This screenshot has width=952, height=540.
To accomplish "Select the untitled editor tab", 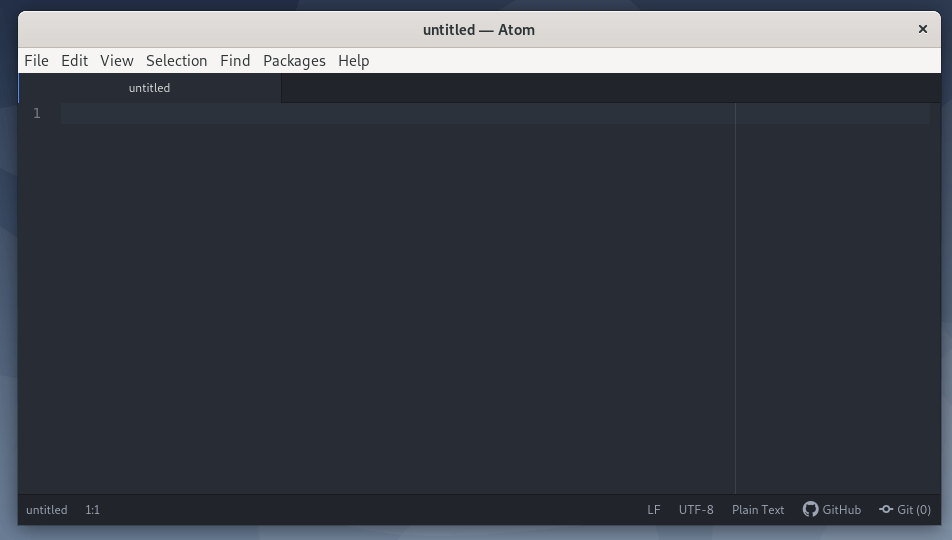I will tap(149, 88).
